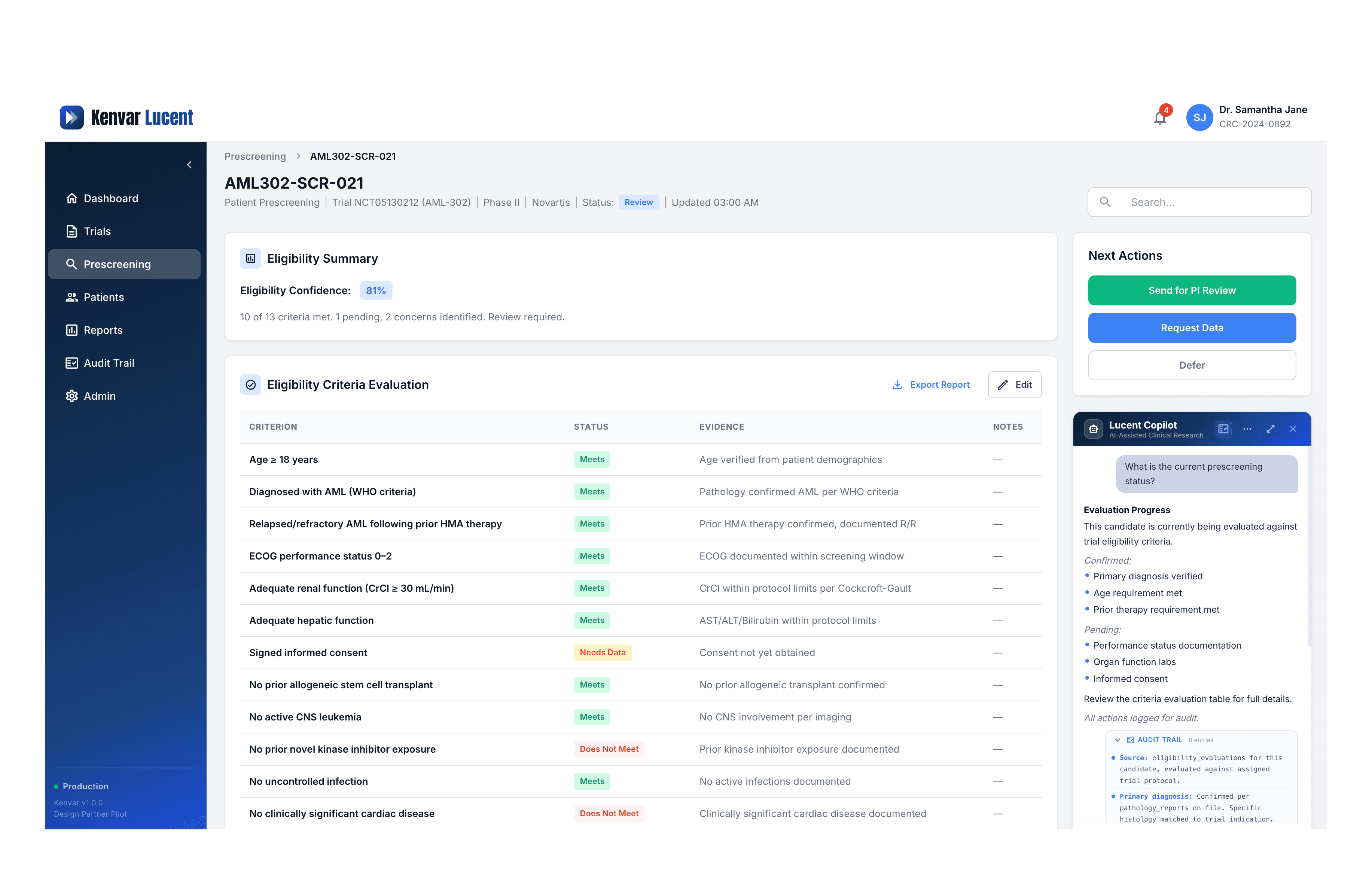
Task: Click the page title AML302-SCR-021
Action: click(x=294, y=183)
